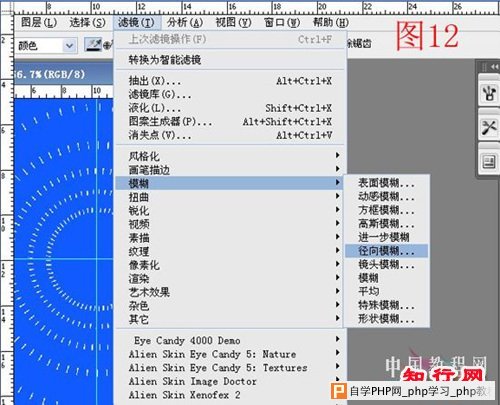Viewport: 500px width, 405px height.
Task: Choose 动感模糊... motion blur
Action: (386, 197)
